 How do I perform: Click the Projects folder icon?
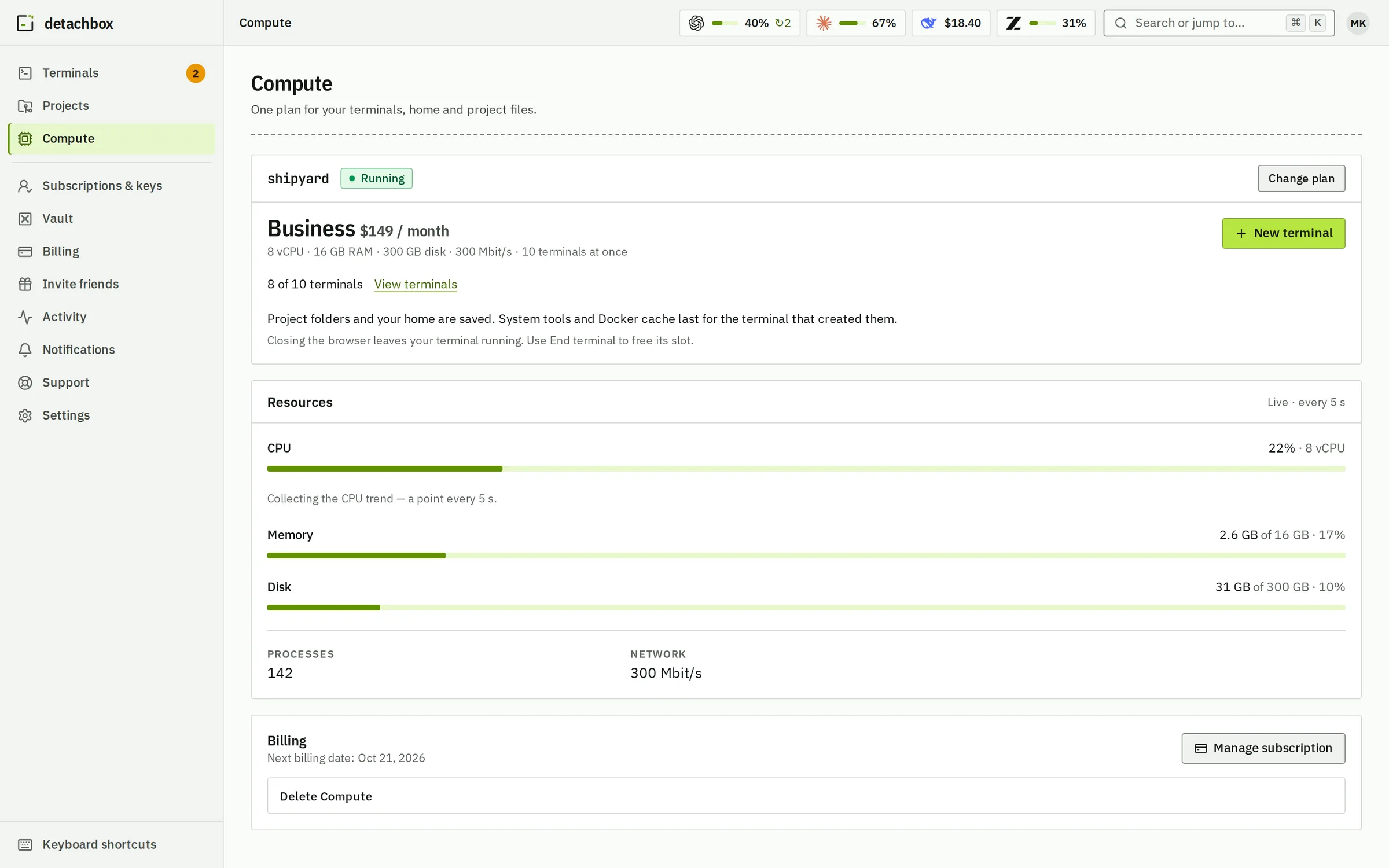[x=25, y=106]
